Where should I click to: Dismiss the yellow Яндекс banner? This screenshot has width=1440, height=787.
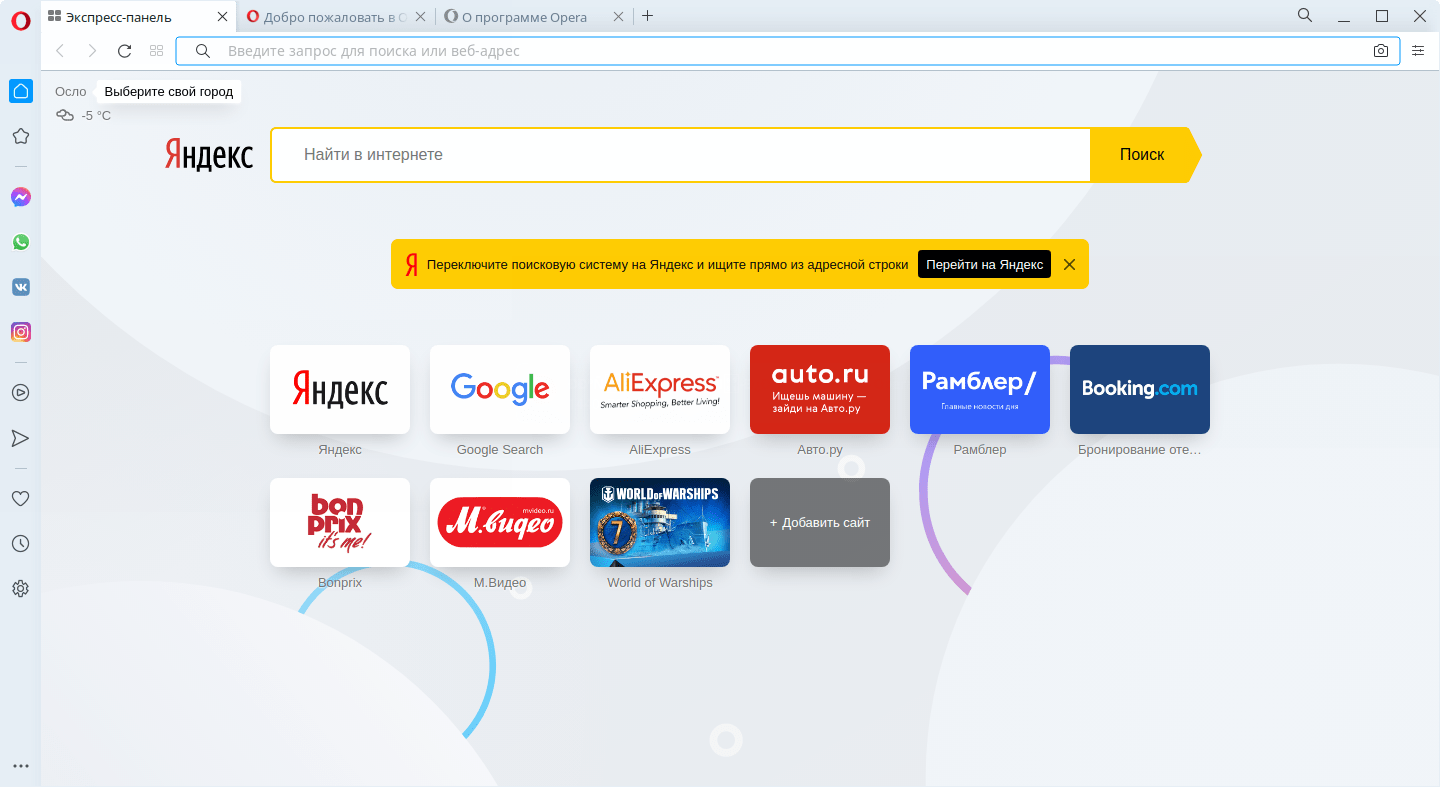(x=1069, y=265)
